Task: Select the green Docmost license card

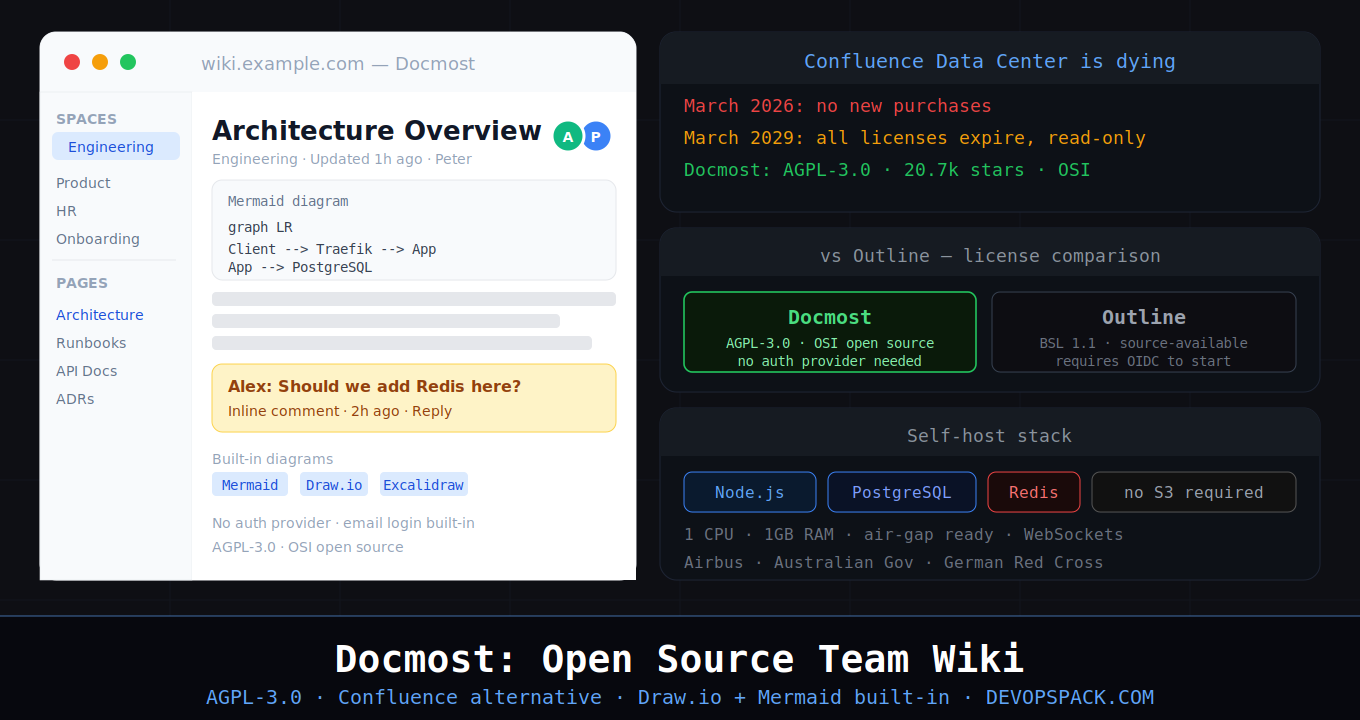Action: 830,332
